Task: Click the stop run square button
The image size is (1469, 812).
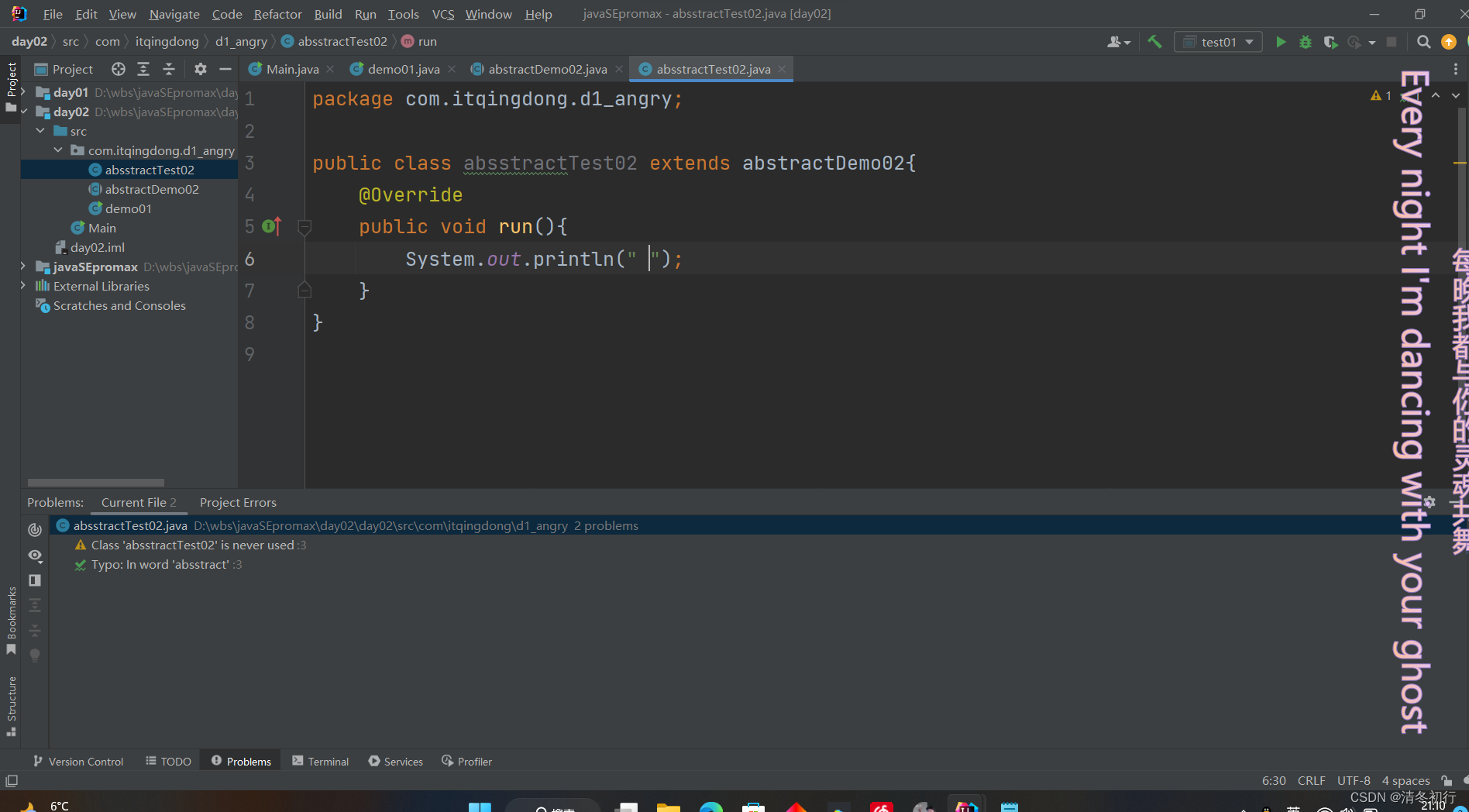Action: point(1392,42)
